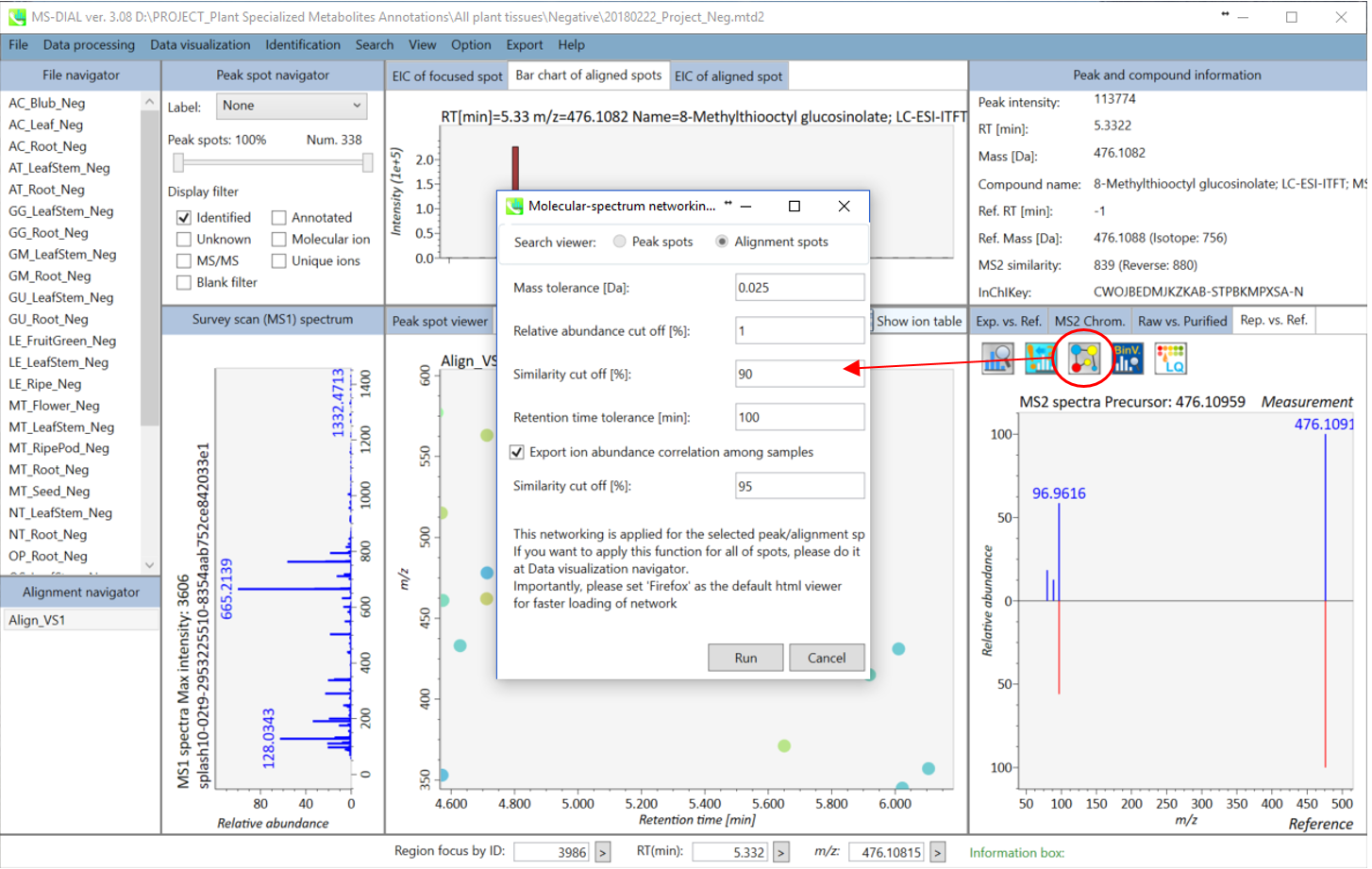Image resolution: width=1372 pixels, height=869 pixels.
Task: Open the Export menu
Action: pos(525,44)
